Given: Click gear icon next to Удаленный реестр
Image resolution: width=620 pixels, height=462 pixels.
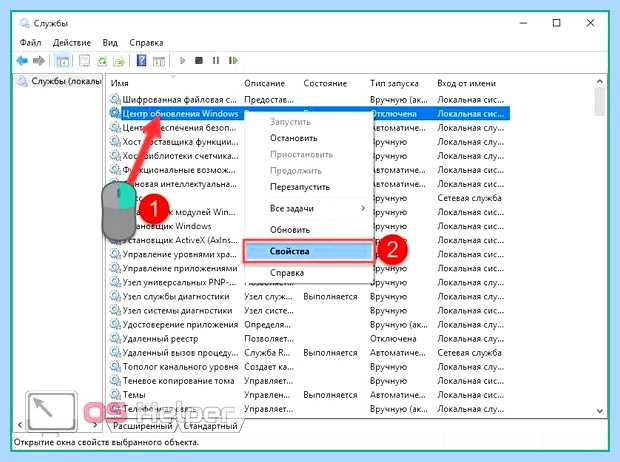Looking at the screenshot, I should (115, 339).
